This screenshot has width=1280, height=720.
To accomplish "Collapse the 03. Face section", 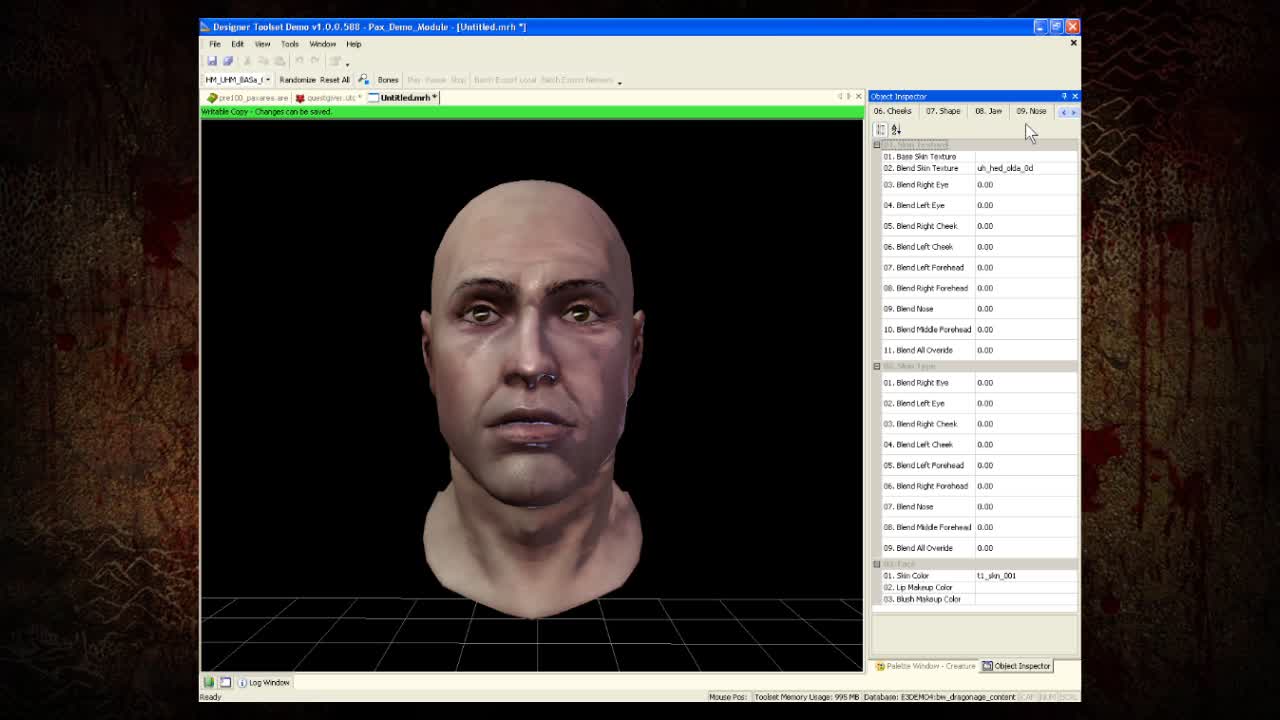I will 877,564.
